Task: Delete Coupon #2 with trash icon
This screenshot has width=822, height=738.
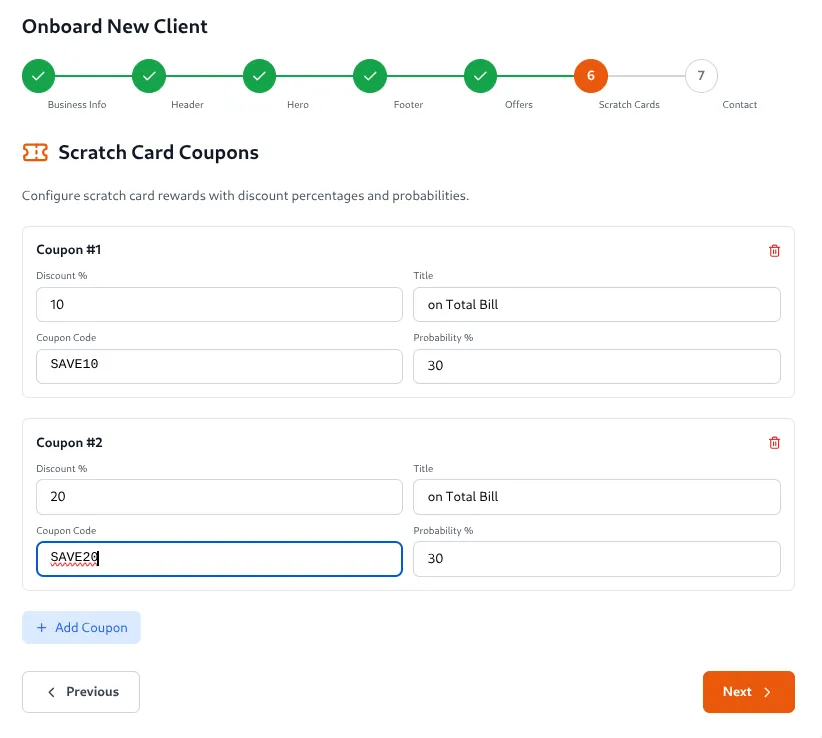Action: pyautogui.click(x=774, y=443)
